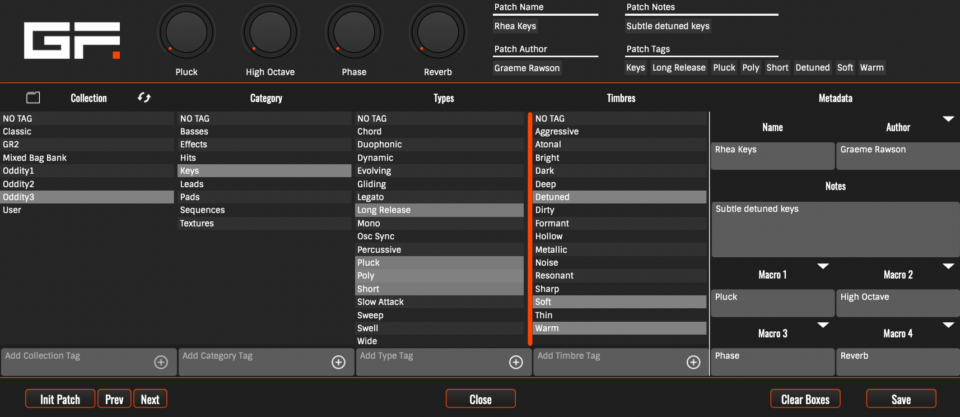Open the Macro 1 dropdown arrow
Screen dimensions: 960x417
[x=823, y=266]
